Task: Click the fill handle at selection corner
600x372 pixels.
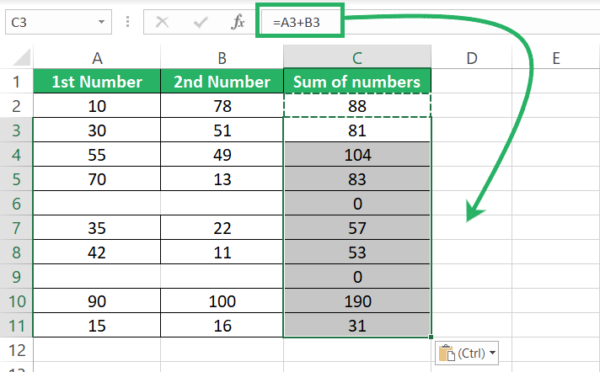Action: [431, 337]
